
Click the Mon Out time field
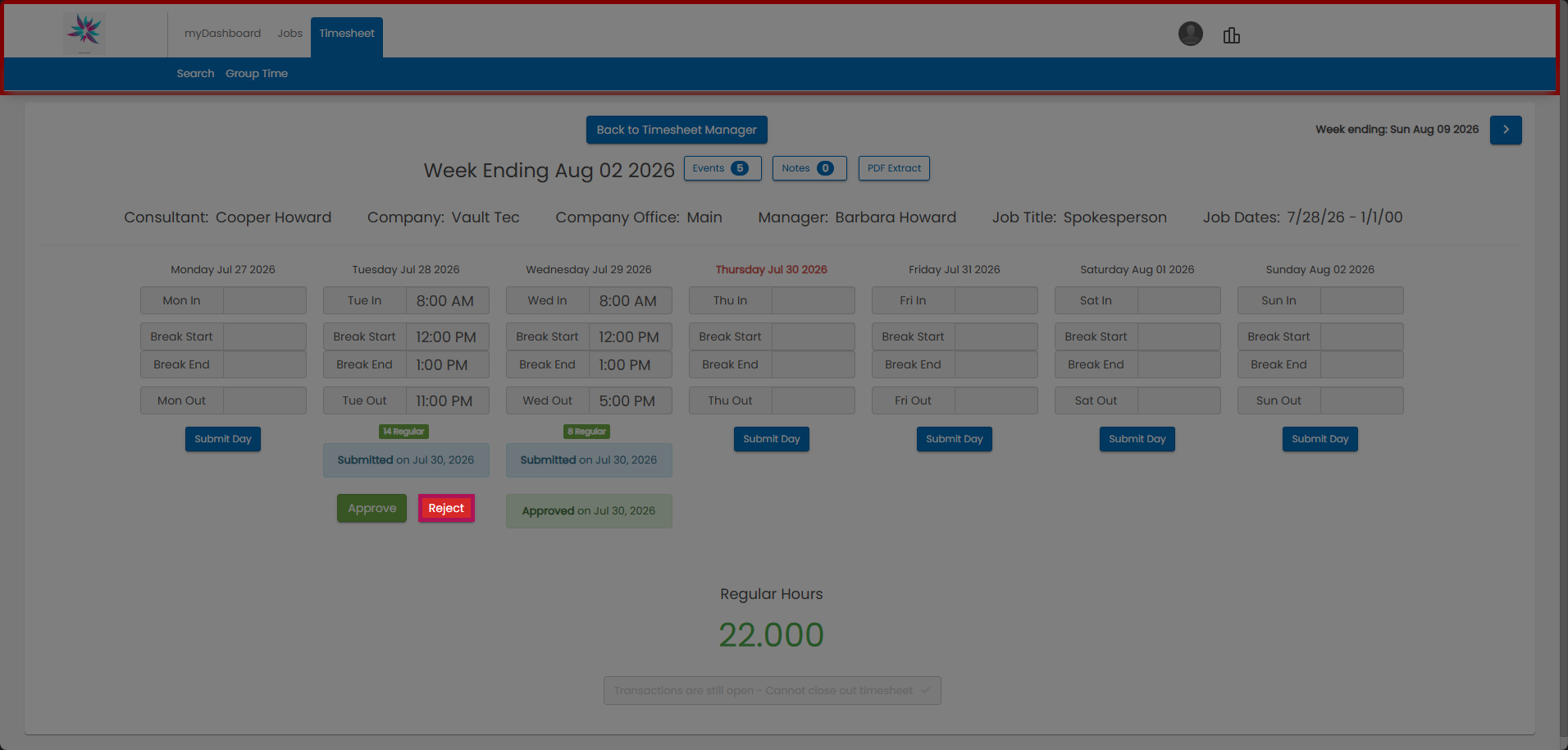pyautogui.click(x=264, y=400)
